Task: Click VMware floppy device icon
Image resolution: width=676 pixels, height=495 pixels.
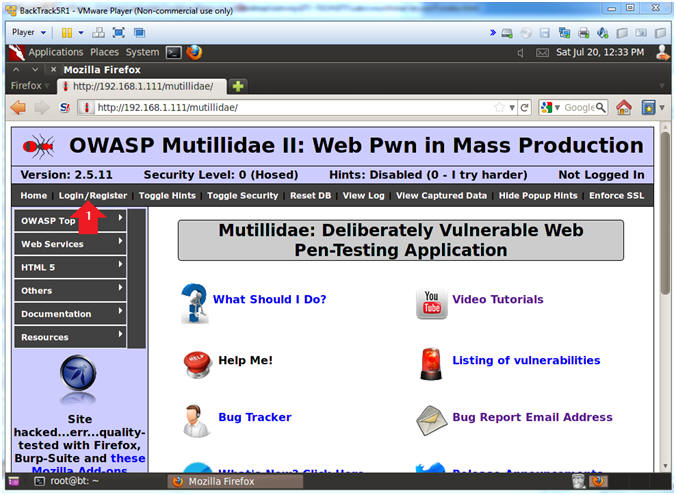Action: click(x=545, y=33)
